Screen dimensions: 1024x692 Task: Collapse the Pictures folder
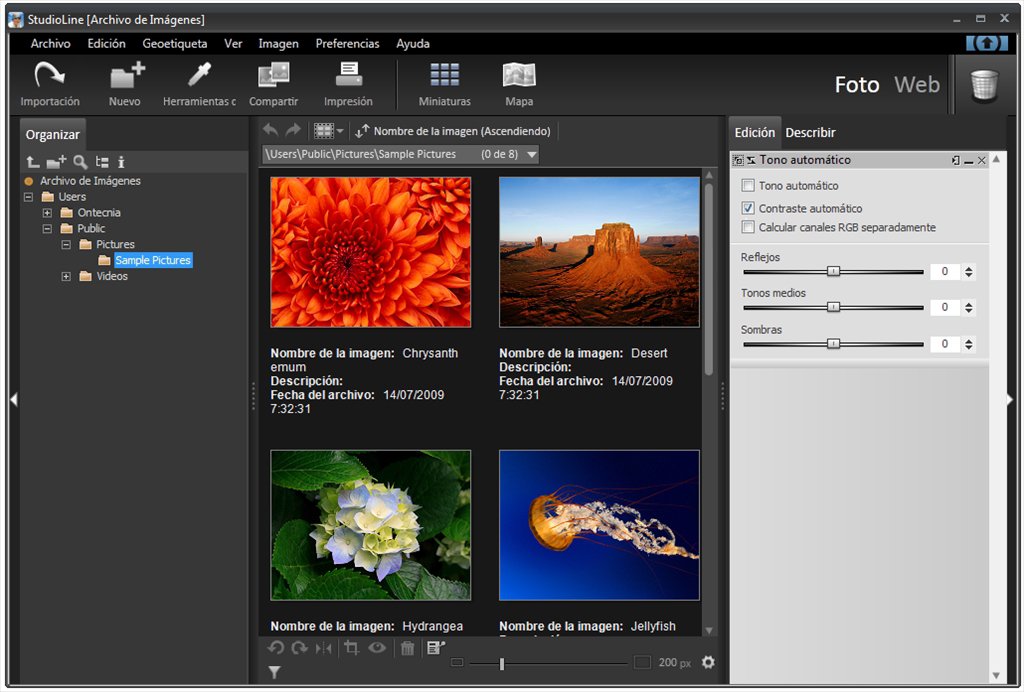(66, 244)
